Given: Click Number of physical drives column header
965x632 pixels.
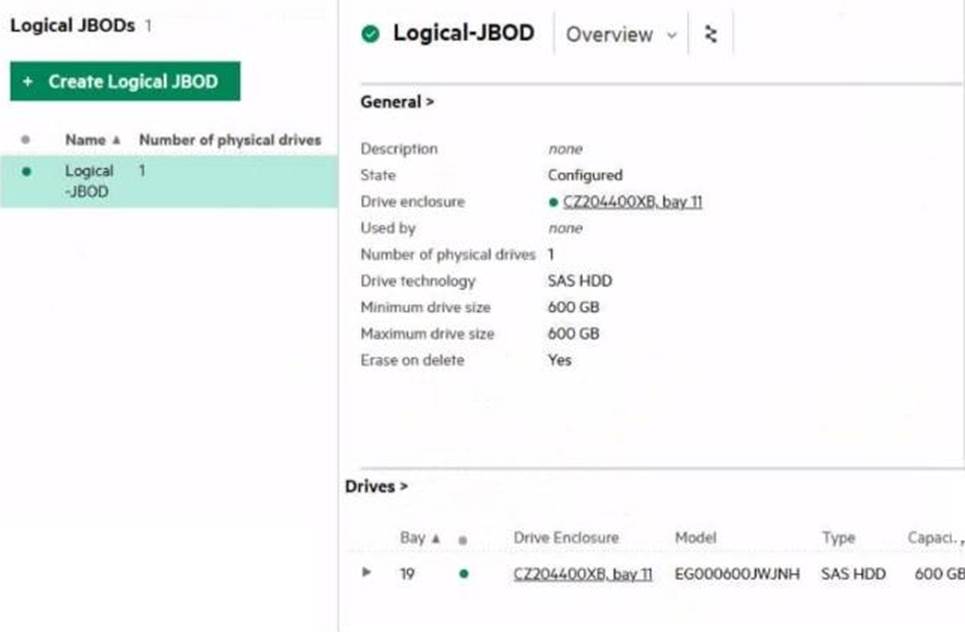Looking at the screenshot, I should 230,140.
